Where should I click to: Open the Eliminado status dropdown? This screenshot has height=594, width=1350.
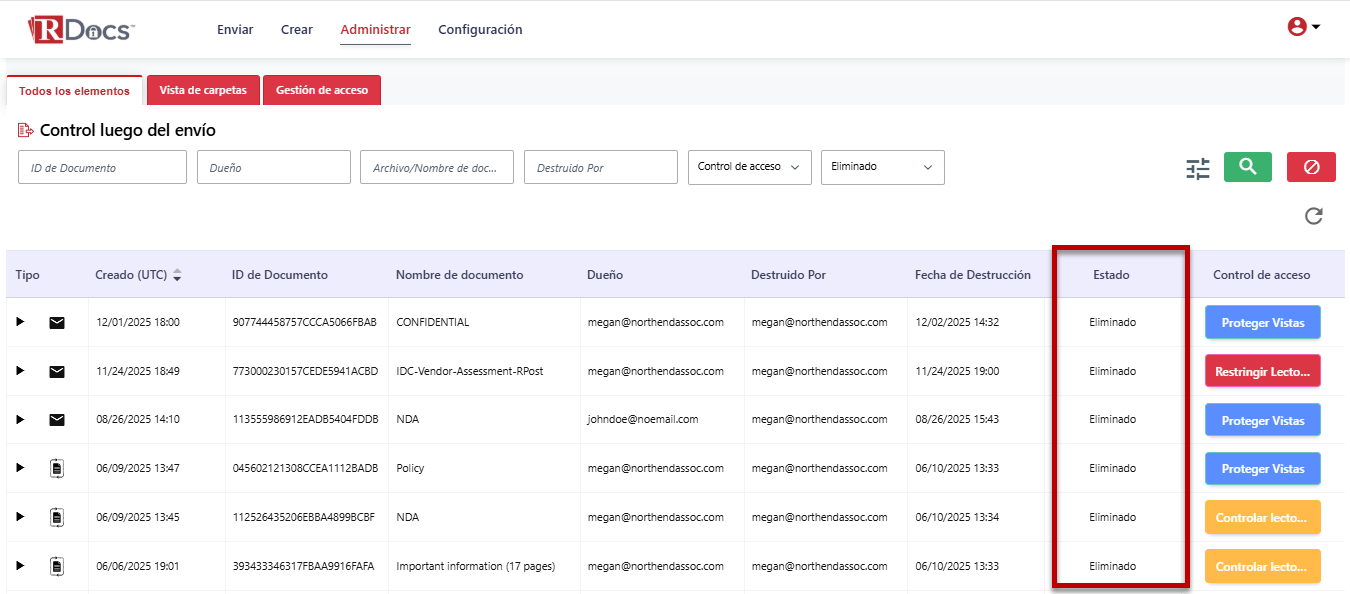pos(882,167)
